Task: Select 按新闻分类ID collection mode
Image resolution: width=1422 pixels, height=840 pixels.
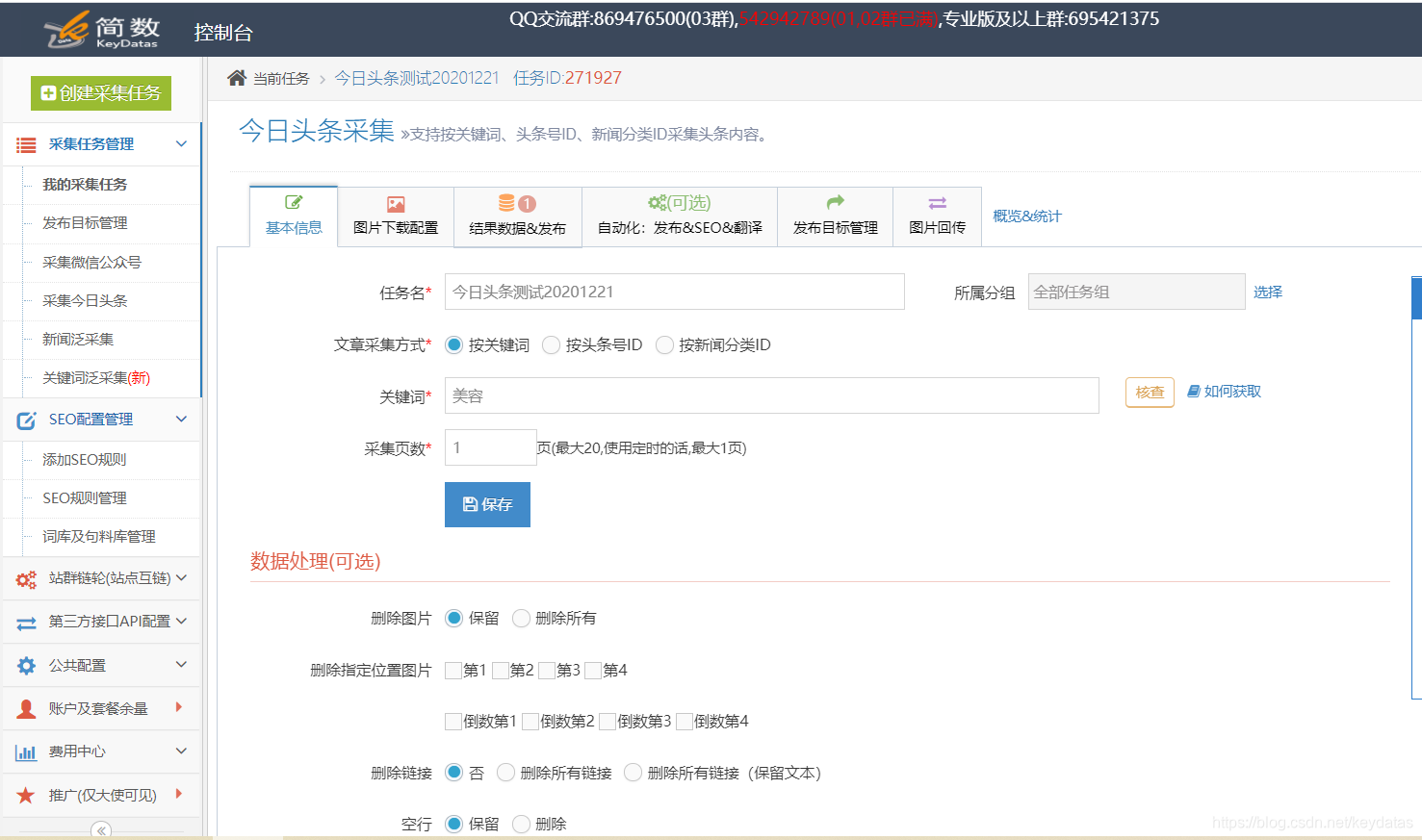Action: 664,344
